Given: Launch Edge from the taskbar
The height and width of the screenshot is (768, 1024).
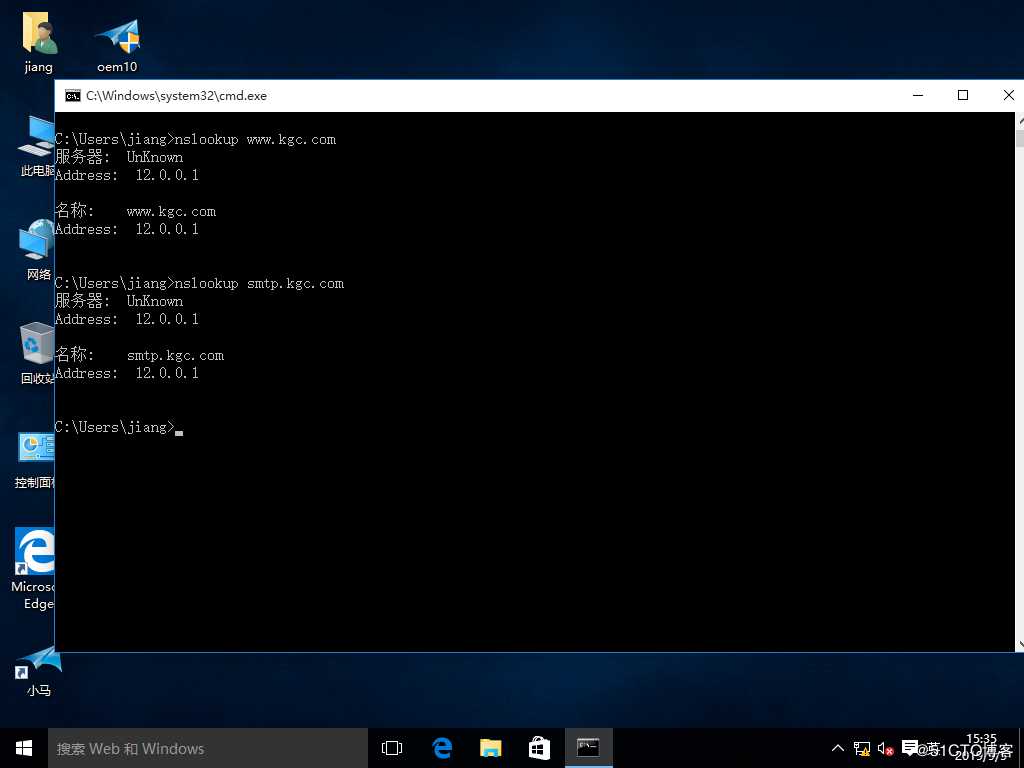Looking at the screenshot, I should [442, 748].
